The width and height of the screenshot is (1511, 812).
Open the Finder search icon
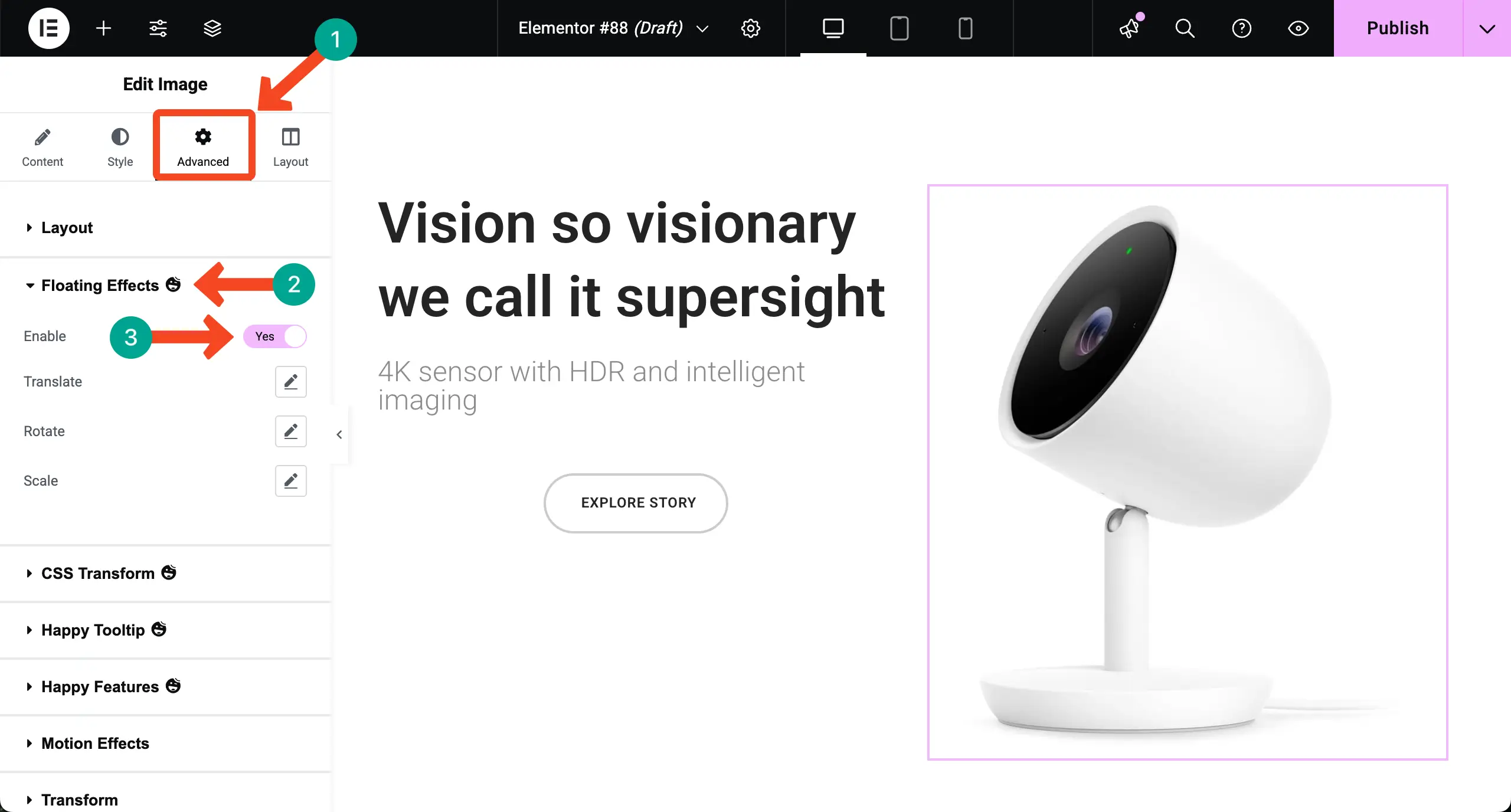(x=1184, y=28)
